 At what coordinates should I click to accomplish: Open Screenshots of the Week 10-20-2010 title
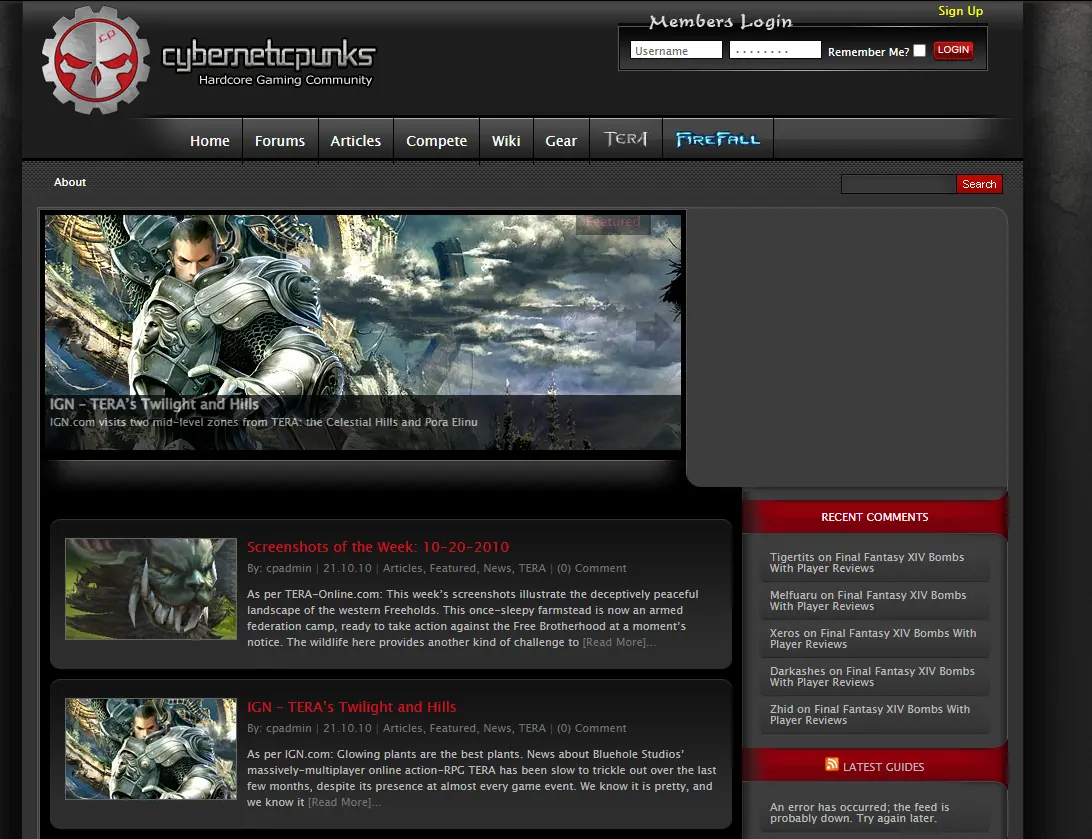378,547
